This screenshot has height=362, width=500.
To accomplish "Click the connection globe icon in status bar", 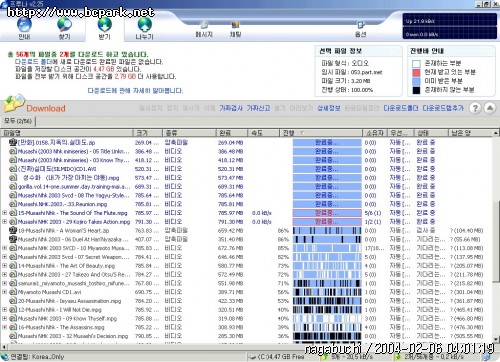I will [5, 357].
